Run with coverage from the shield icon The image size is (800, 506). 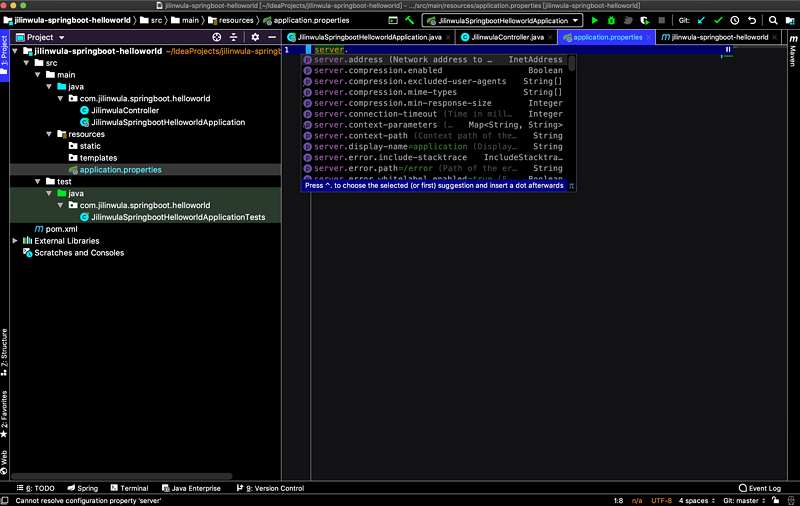point(645,20)
